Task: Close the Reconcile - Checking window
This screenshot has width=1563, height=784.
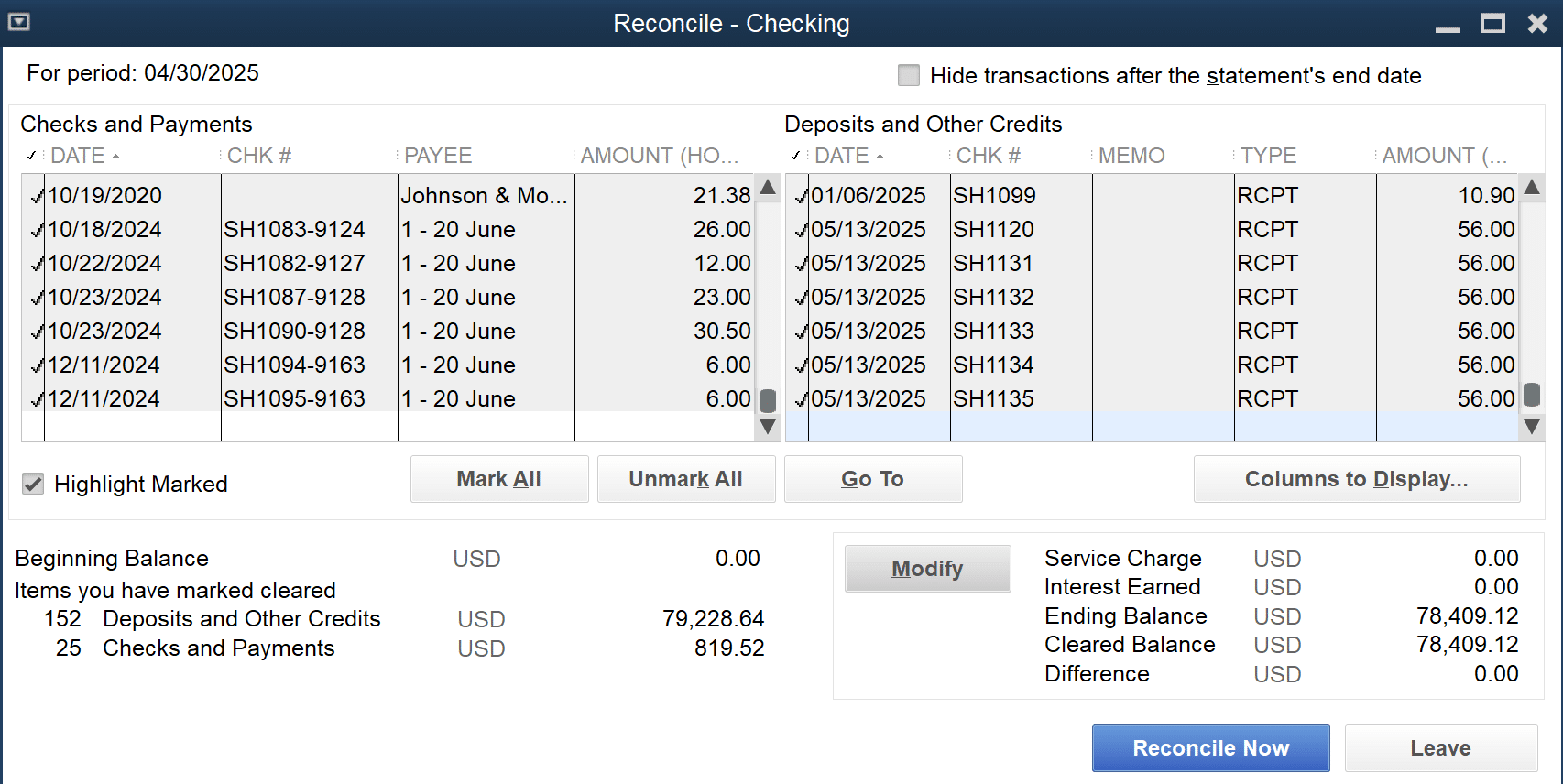Action: pyautogui.click(x=1537, y=23)
